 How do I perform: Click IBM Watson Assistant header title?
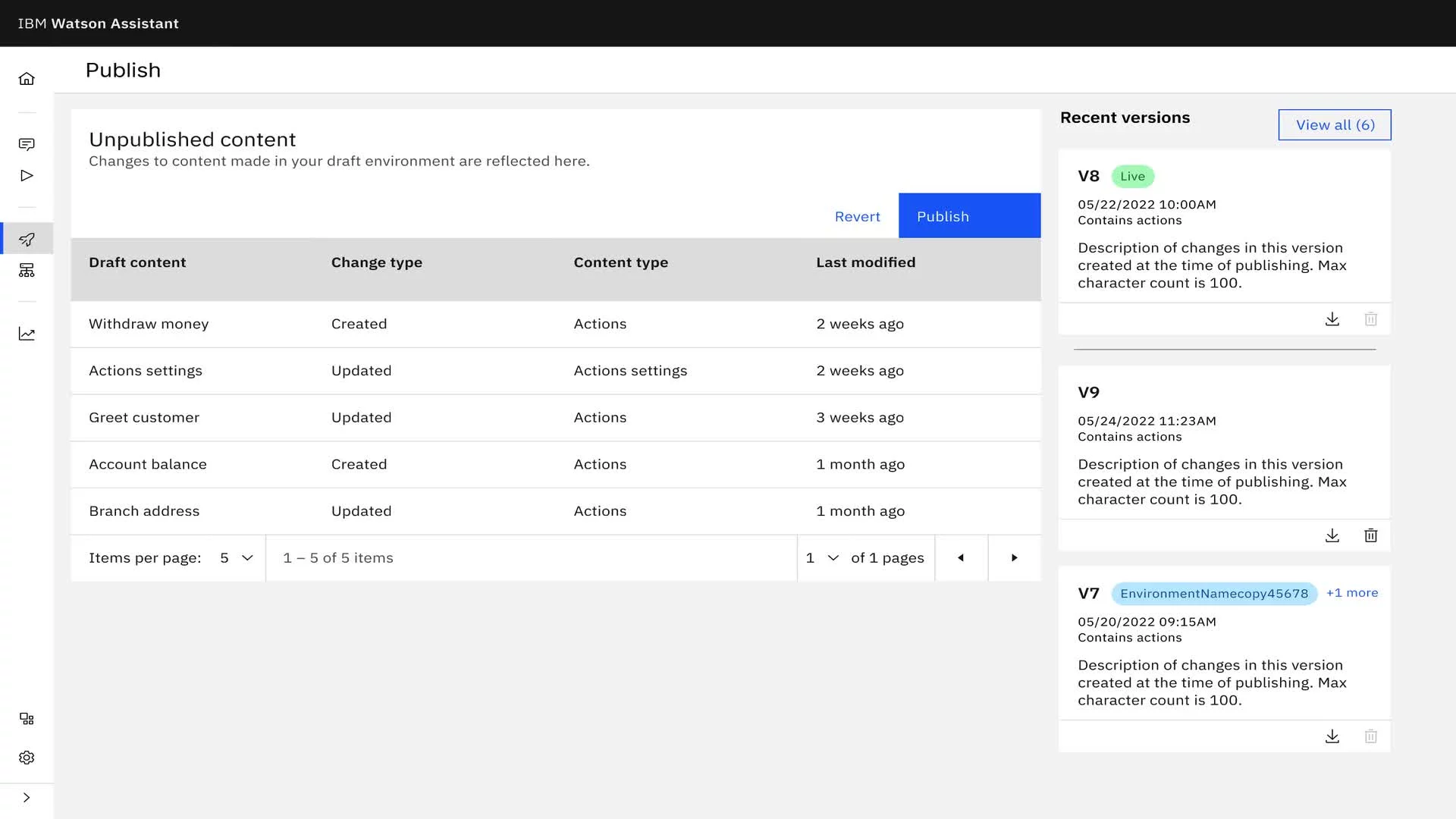point(99,24)
